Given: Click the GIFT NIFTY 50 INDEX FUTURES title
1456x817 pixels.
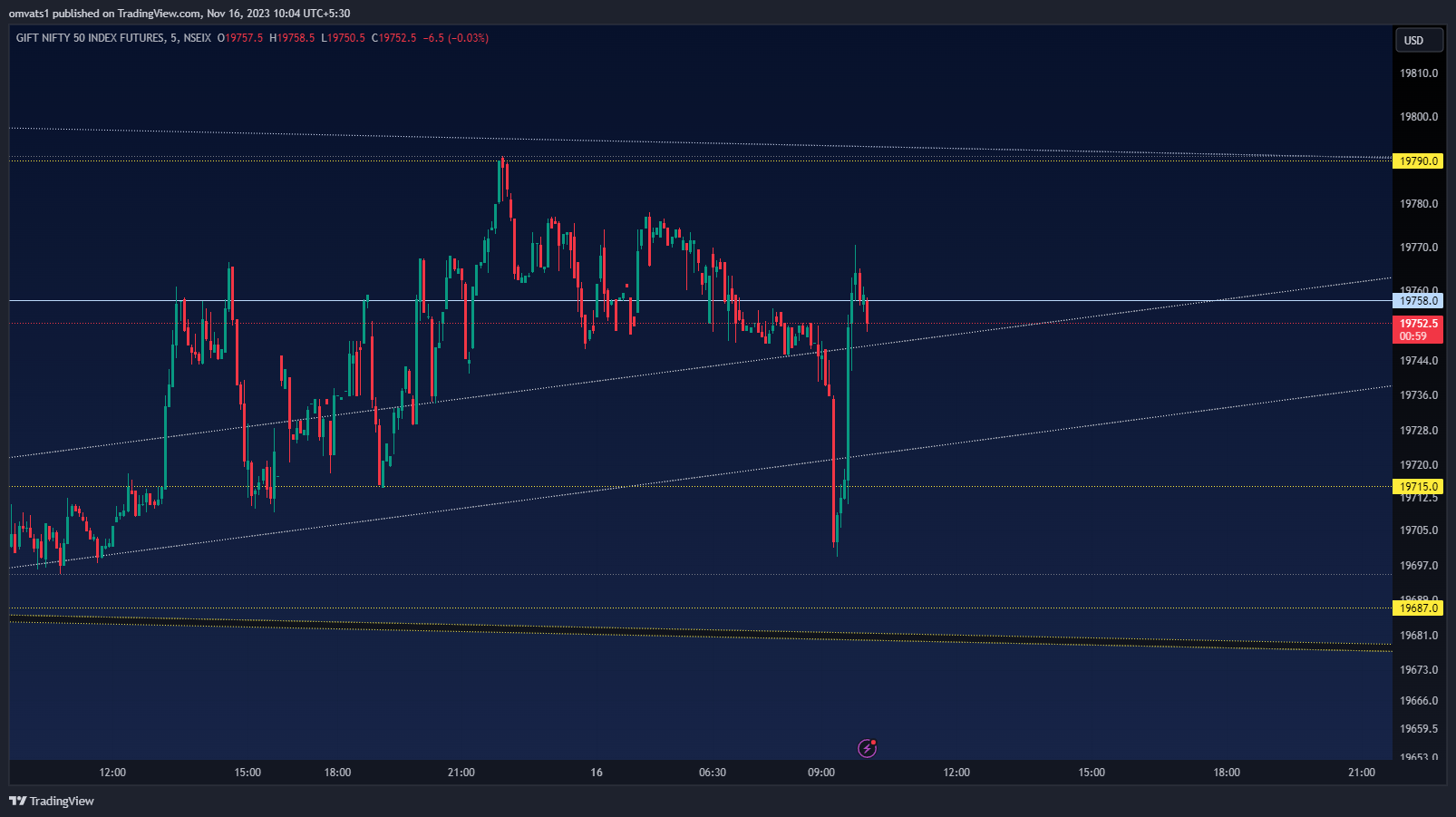Looking at the screenshot, I should pyautogui.click(x=91, y=38).
